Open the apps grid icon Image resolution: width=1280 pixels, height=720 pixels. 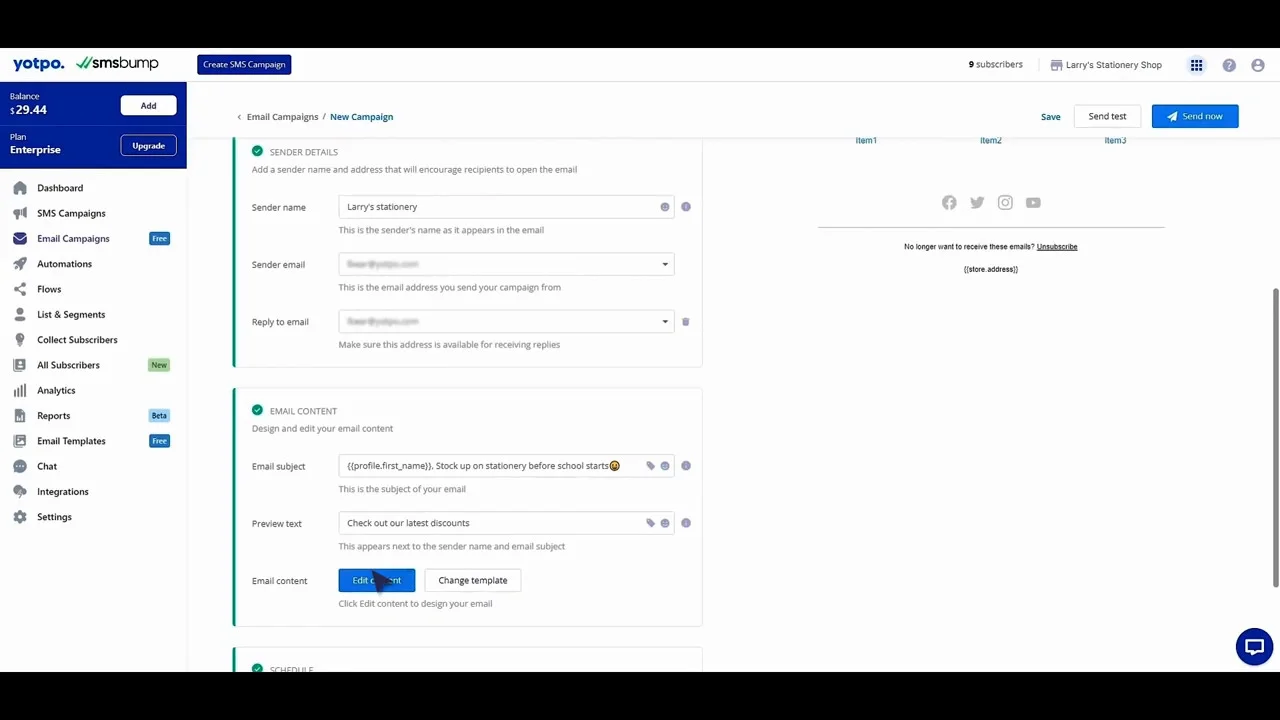[1196, 65]
